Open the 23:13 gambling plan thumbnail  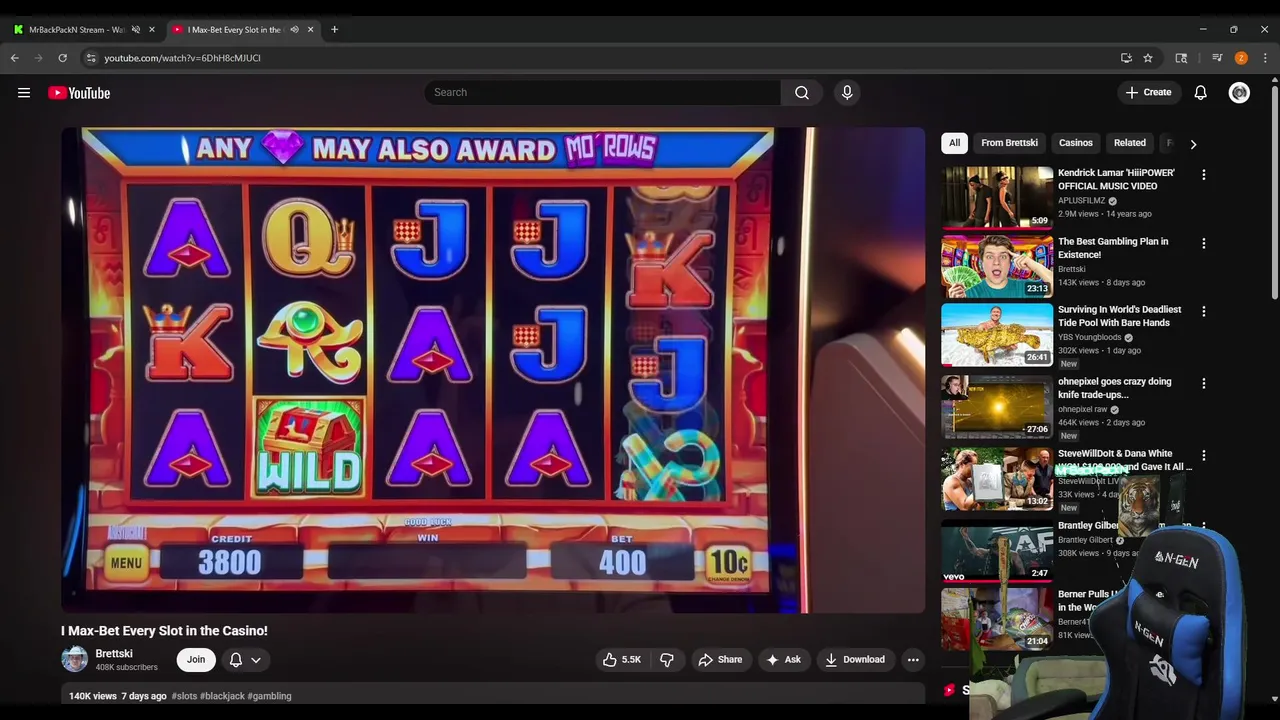(x=997, y=266)
